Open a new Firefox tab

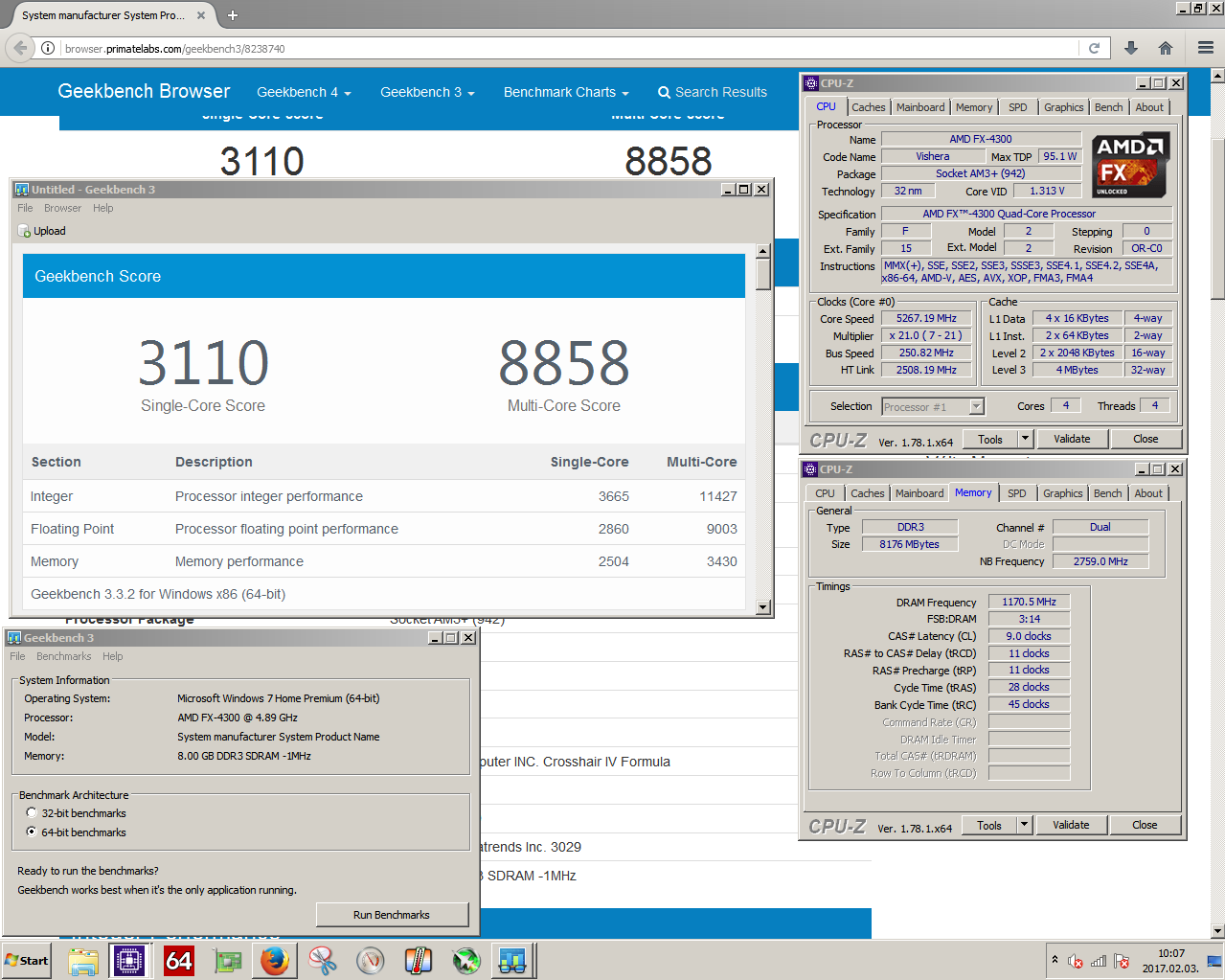coord(233,15)
